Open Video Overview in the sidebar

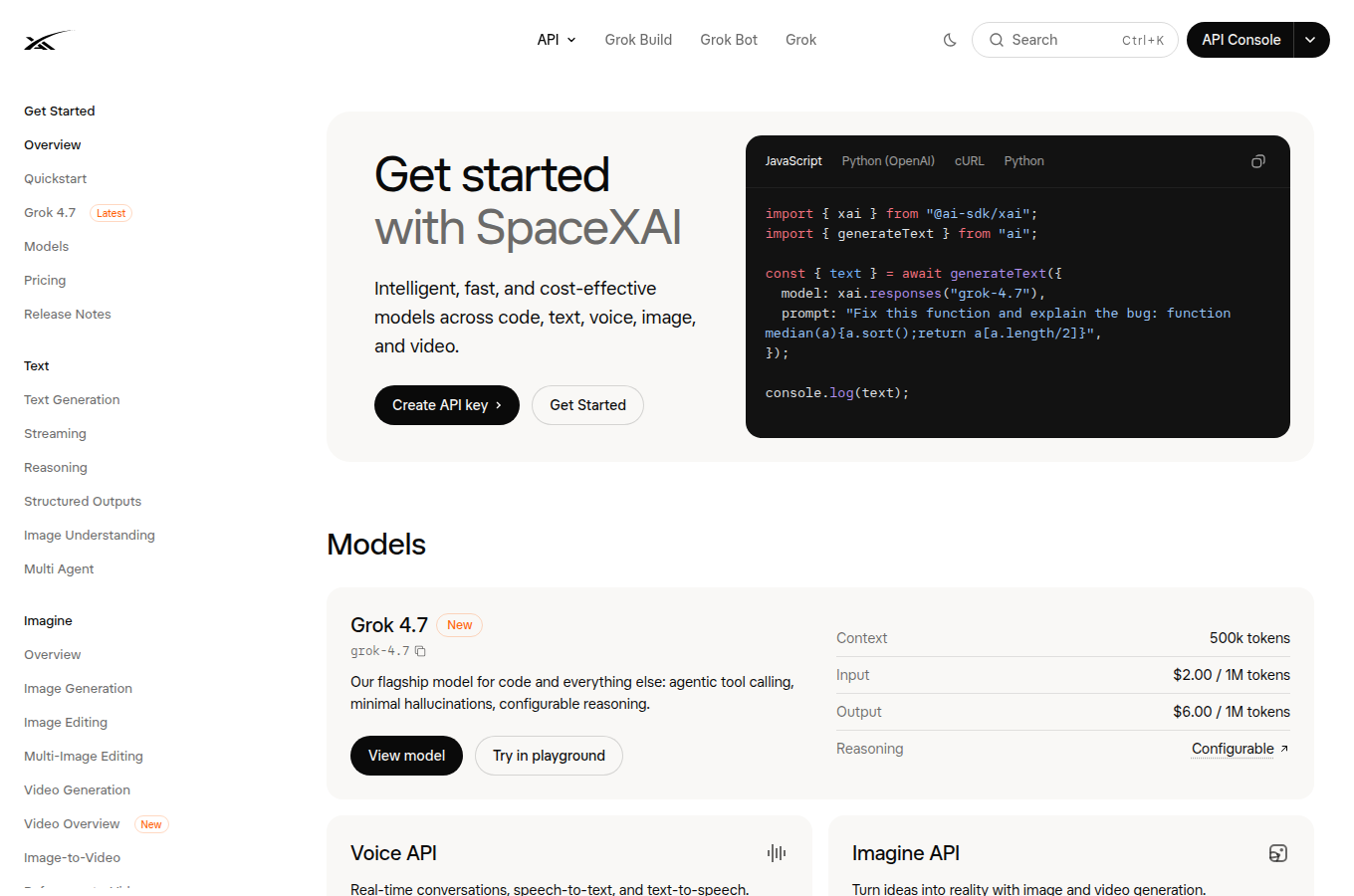click(x=72, y=824)
